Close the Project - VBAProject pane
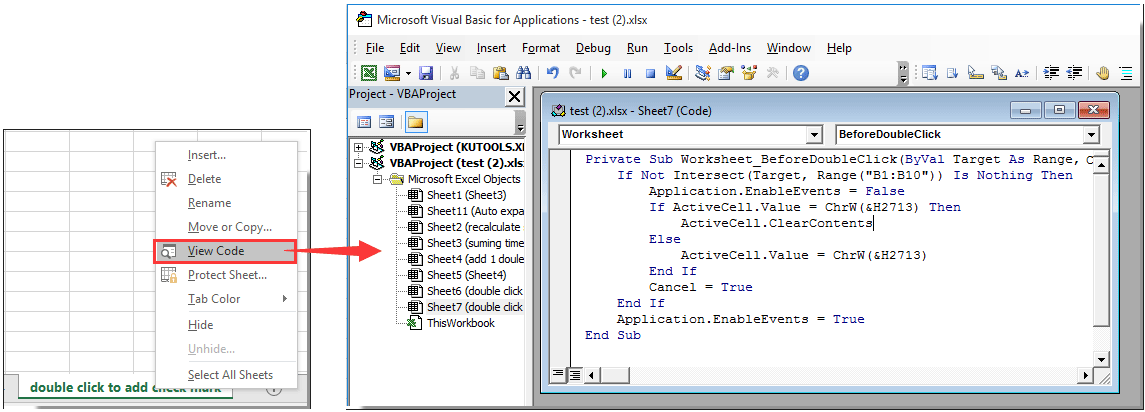The image size is (1145, 412). point(514,96)
